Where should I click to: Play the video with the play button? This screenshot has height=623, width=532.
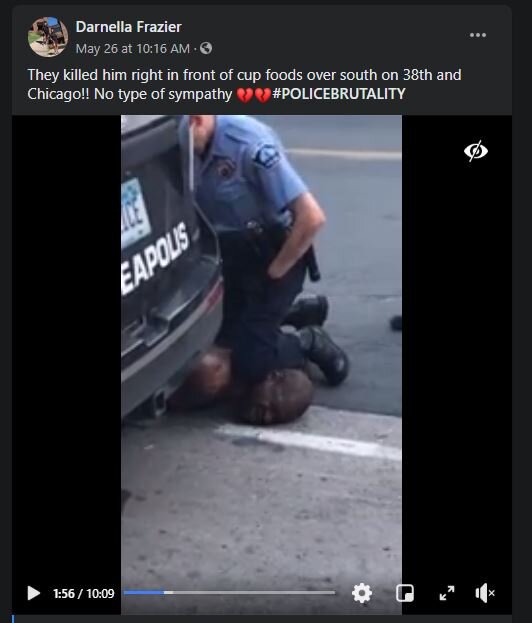point(33,593)
